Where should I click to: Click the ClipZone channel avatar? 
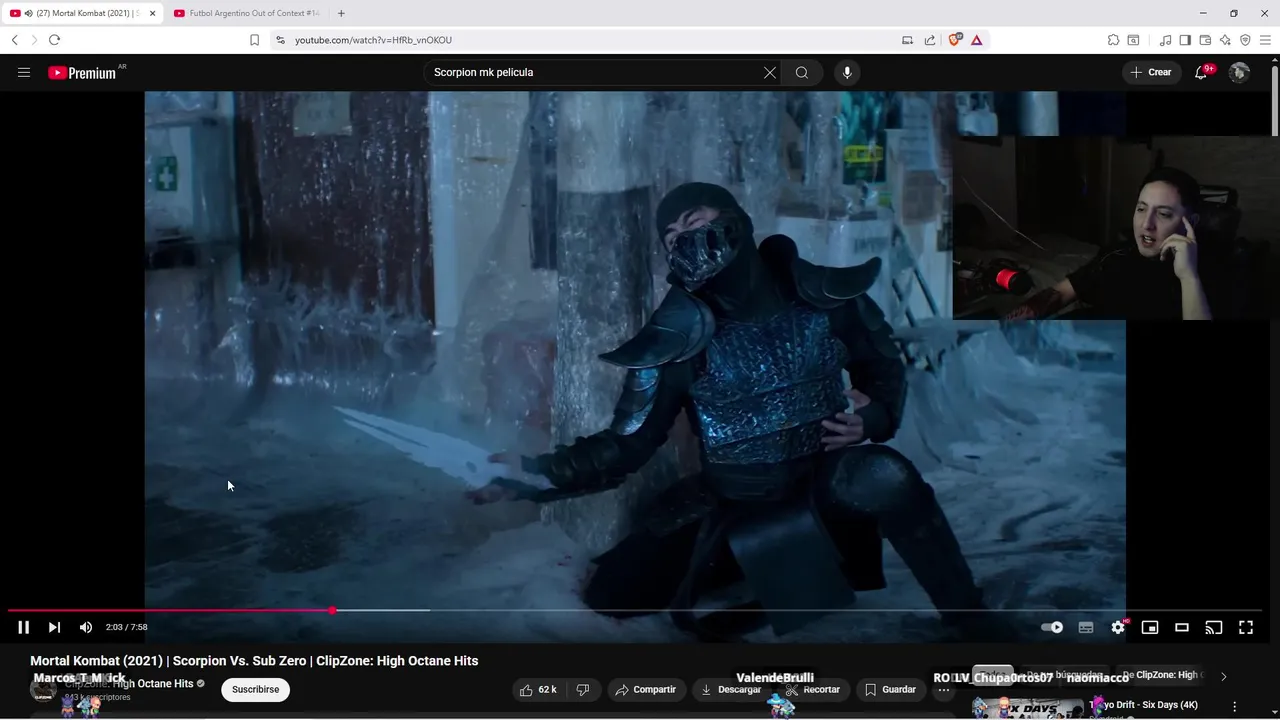click(43, 689)
